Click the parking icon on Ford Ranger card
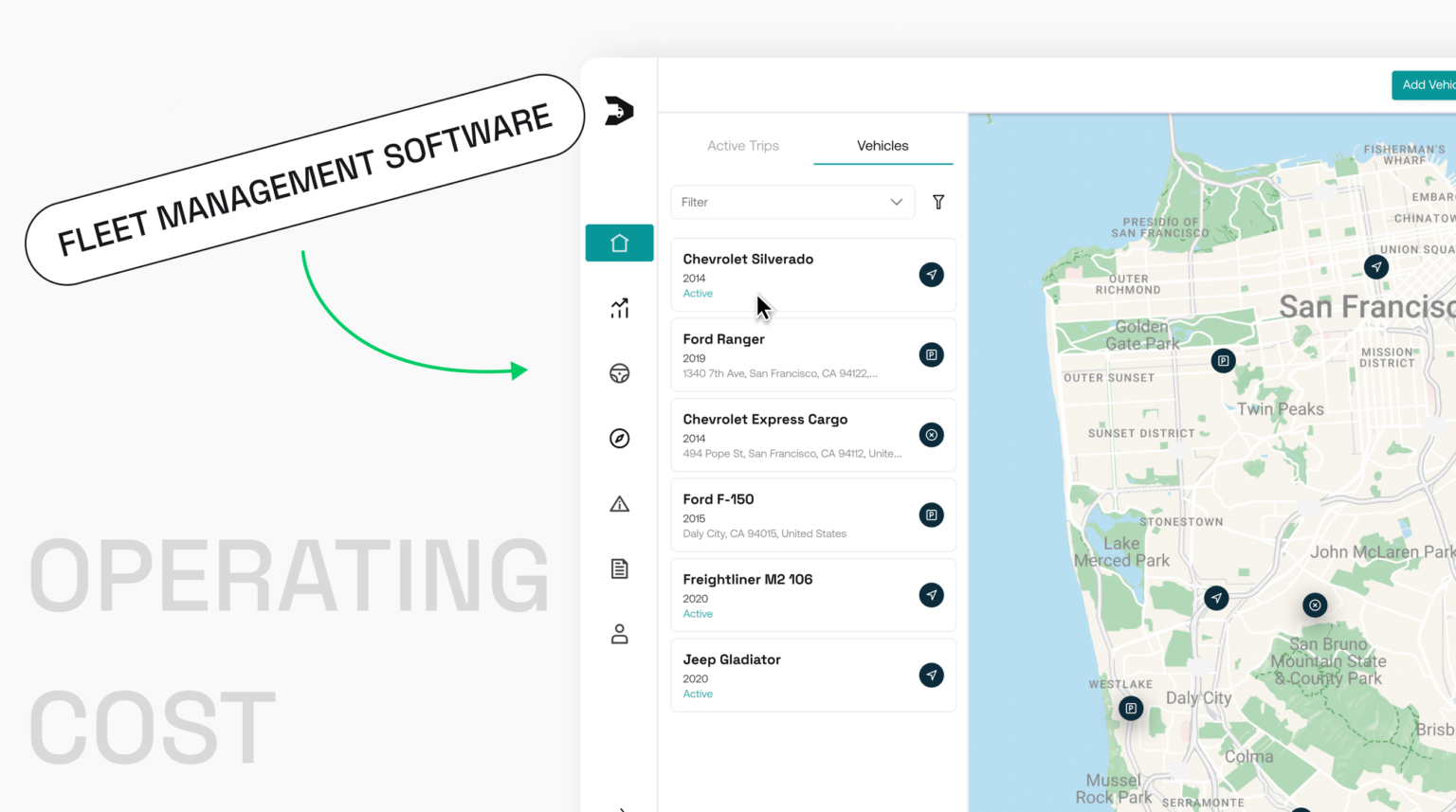 coord(932,354)
